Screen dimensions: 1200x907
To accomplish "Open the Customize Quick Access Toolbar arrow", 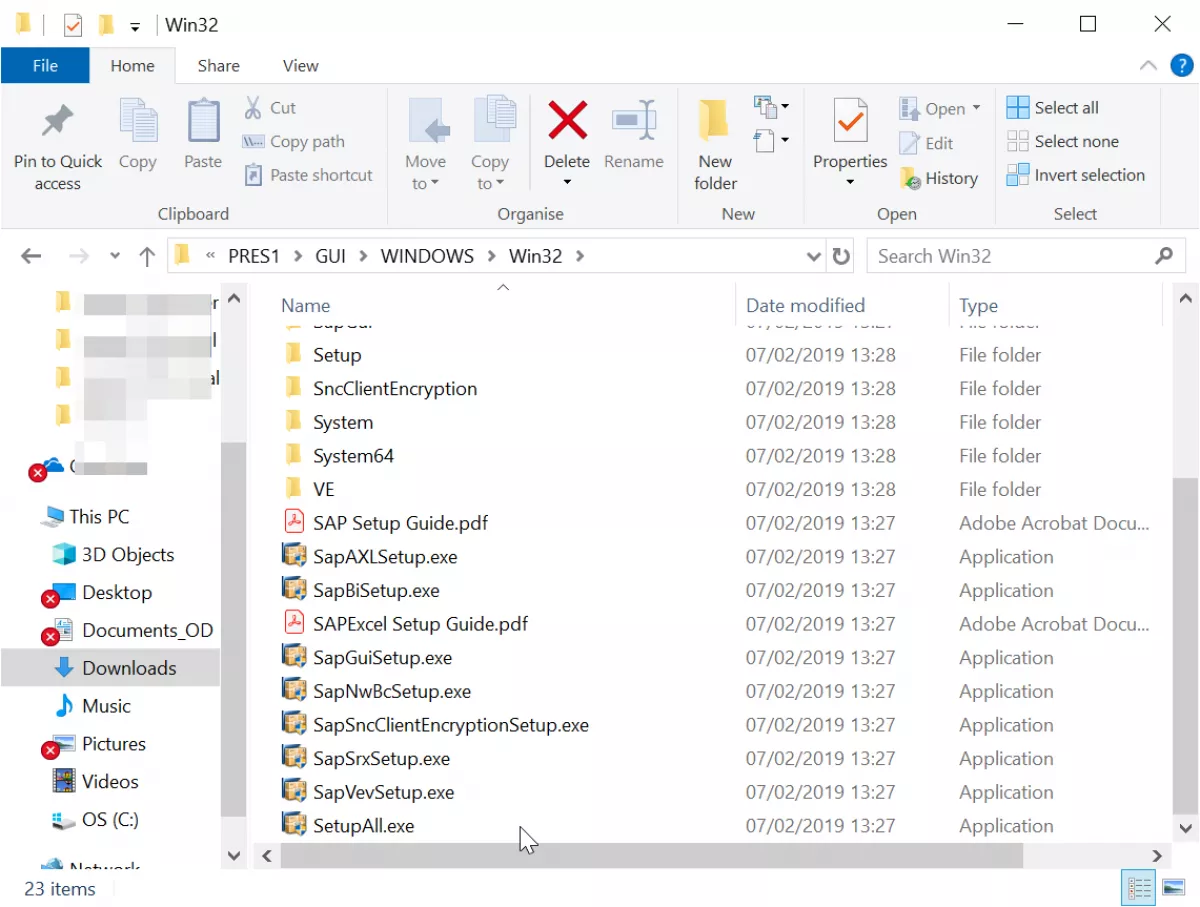I will tap(135, 27).
